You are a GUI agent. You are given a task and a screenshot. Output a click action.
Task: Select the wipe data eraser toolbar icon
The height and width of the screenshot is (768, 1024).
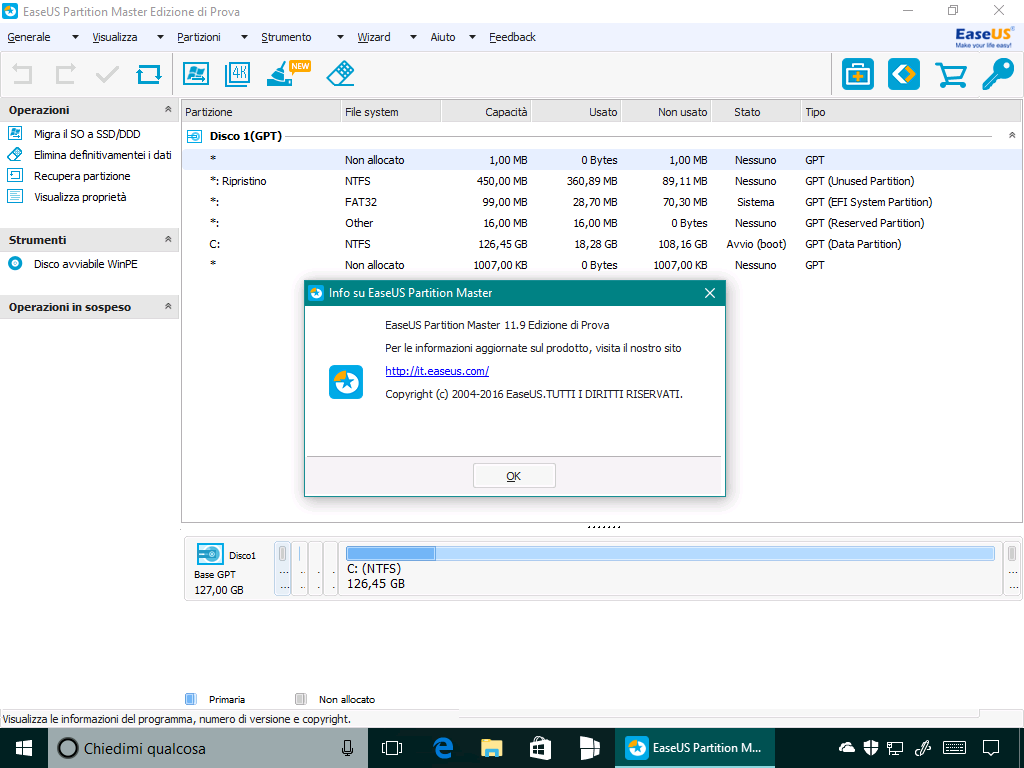(340, 74)
